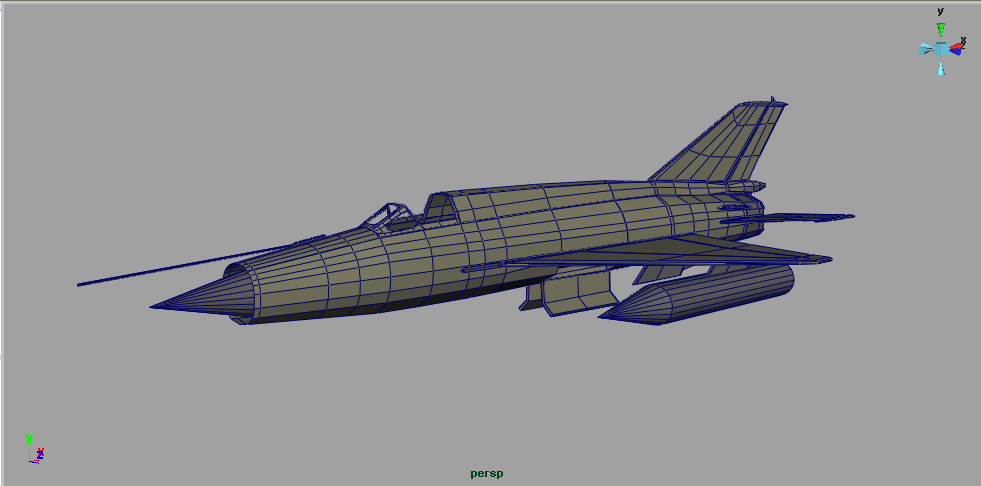The width and height of the screenshot is (981, 486).
Task: Click the green Y cone on view compass
Action: click(940, 30)
